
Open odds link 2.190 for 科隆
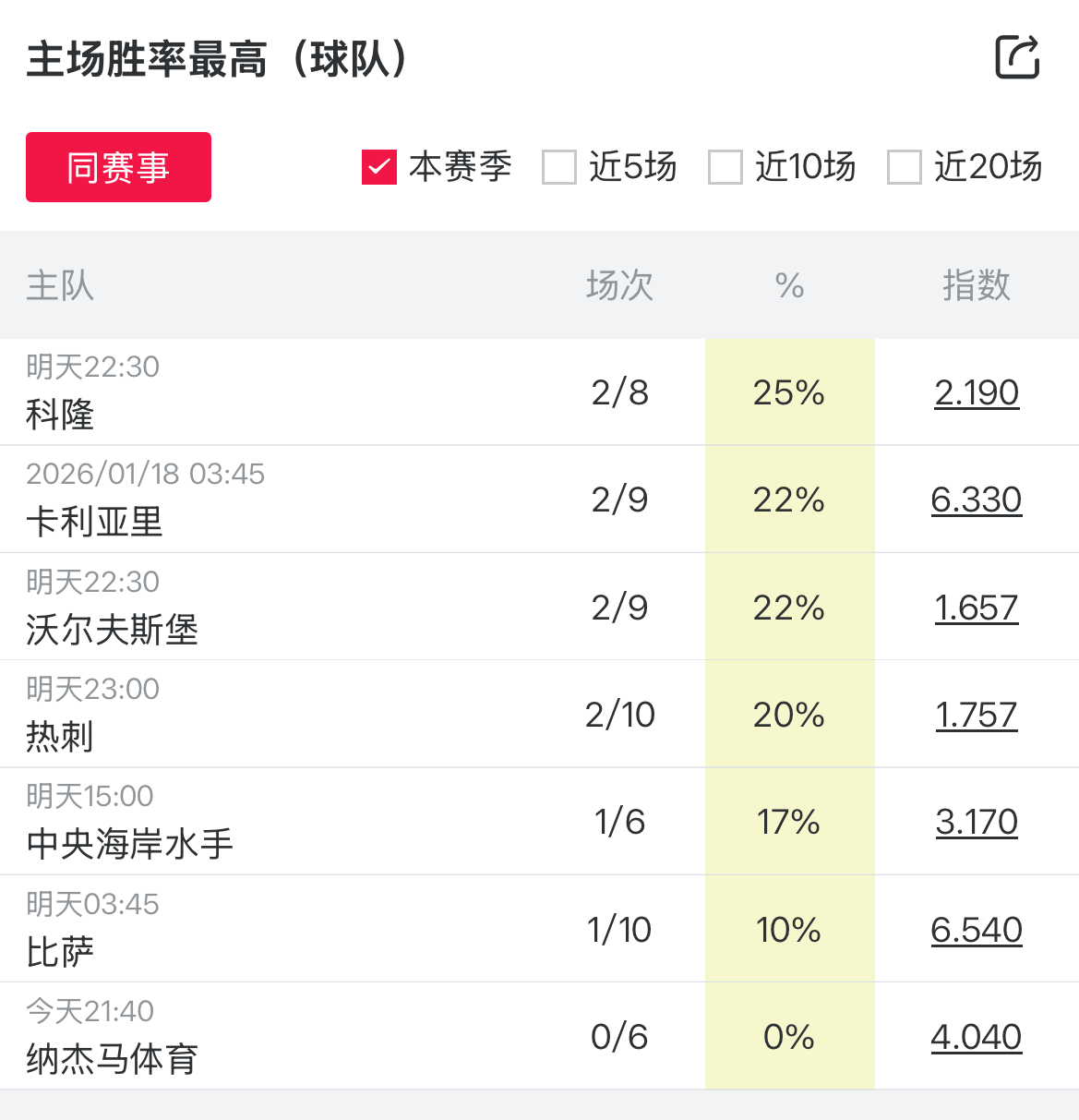[977, 392]
